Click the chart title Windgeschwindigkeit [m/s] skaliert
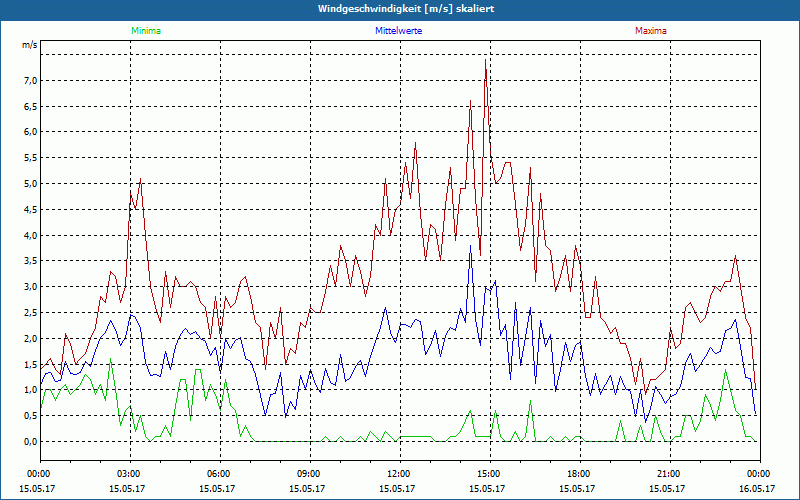 [x=406, y=9]
